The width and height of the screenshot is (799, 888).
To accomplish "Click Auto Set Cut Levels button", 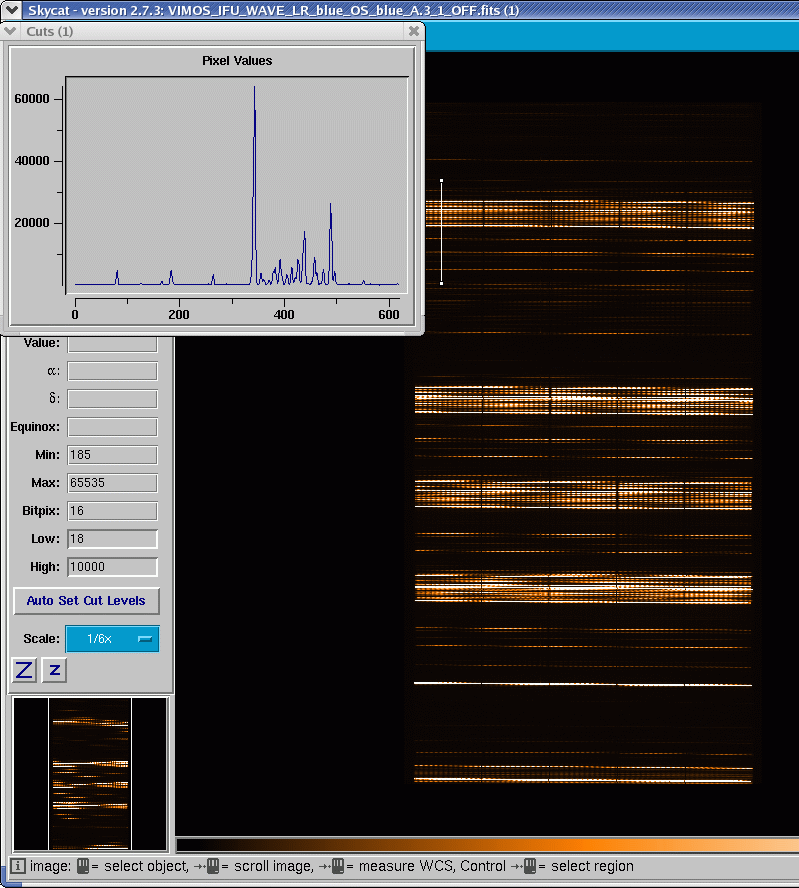I will point(86,600).
